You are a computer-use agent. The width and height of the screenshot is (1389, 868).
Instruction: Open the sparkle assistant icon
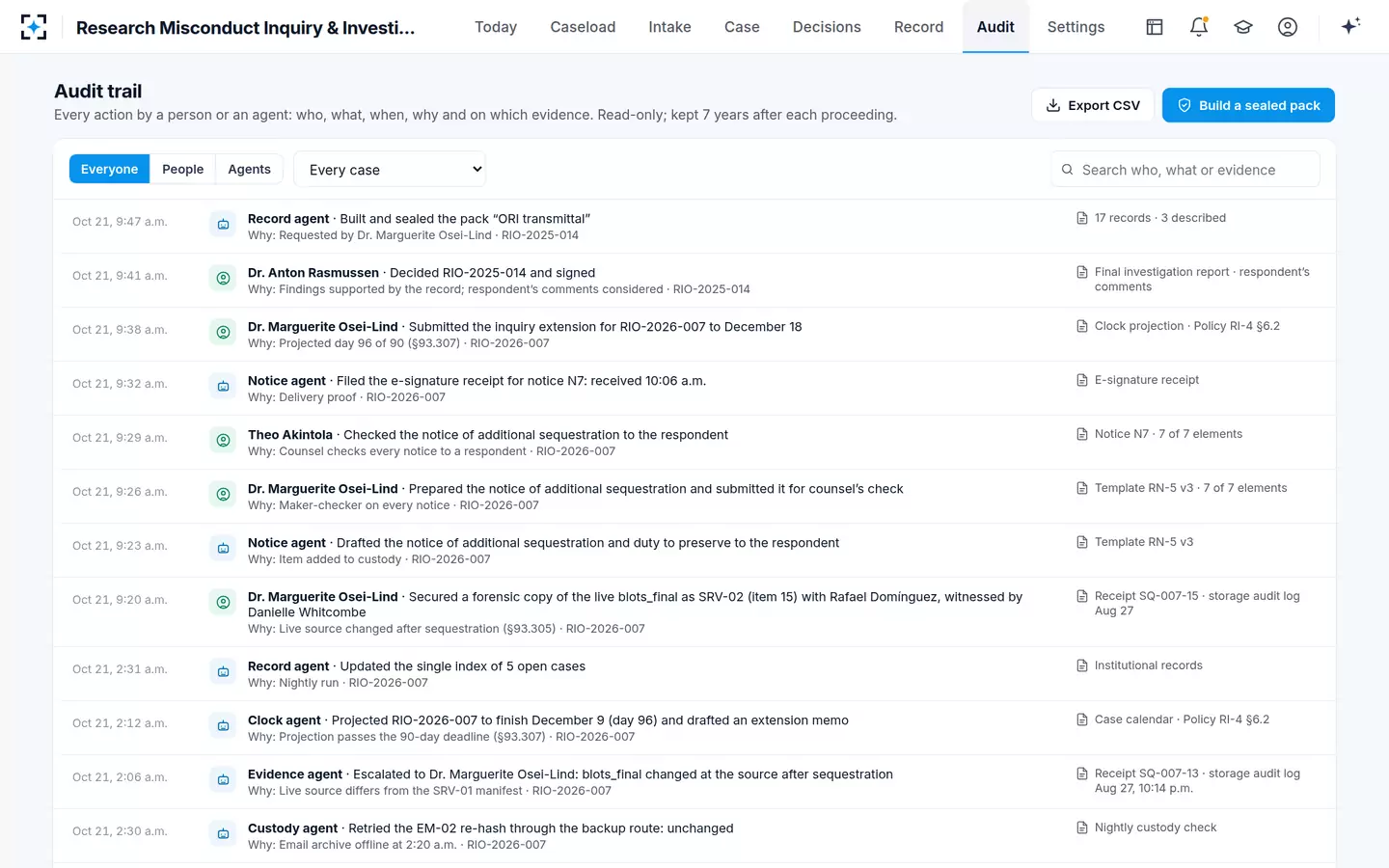pyautogui.click(x=1350, y=26)
